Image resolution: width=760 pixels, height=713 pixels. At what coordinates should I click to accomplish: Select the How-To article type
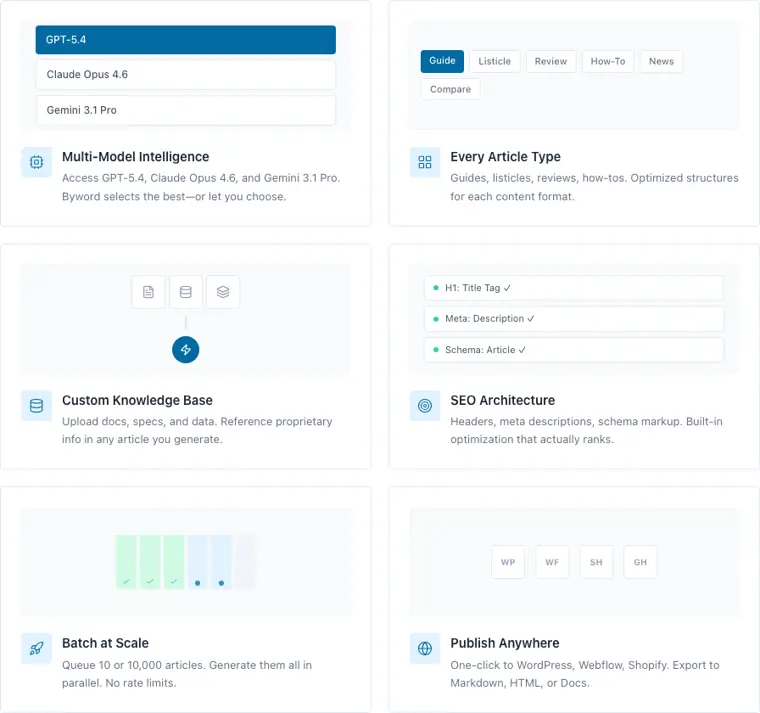coord(608,62)
